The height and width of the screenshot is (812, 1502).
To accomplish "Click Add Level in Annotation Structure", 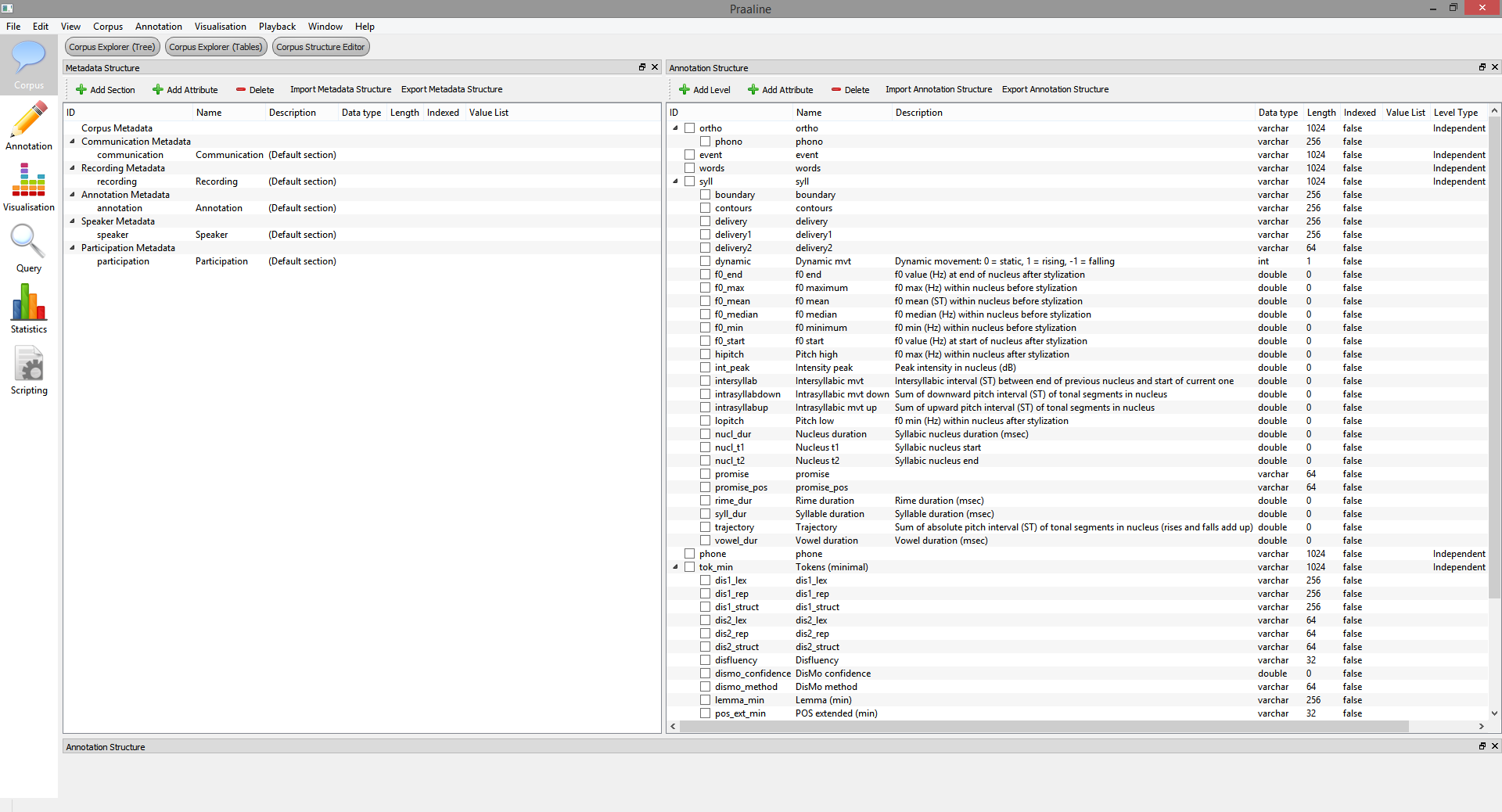I will pyautogui.click(x=705, y=90).
